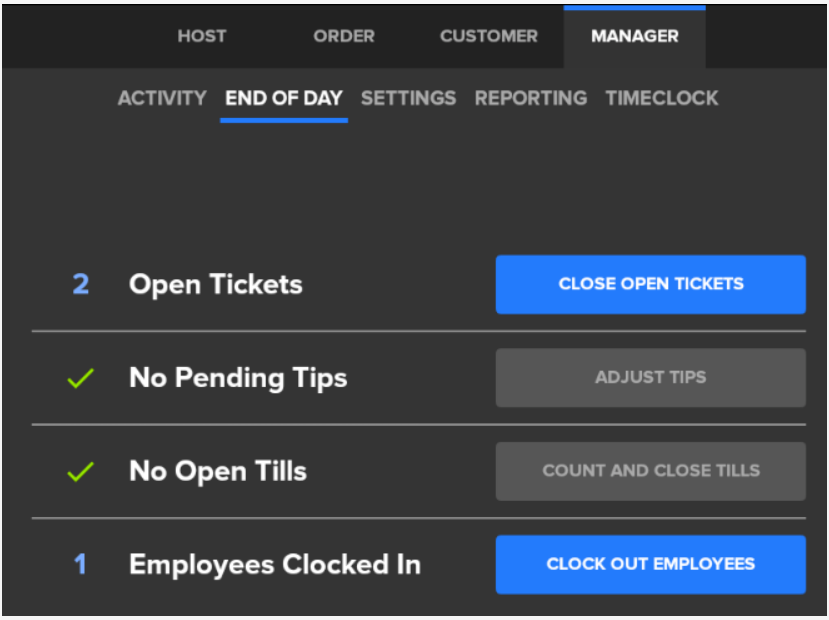Click the No Pending Tips label
Image resolution: width=829 pixels, height=620 pixels.
point(237,377)
